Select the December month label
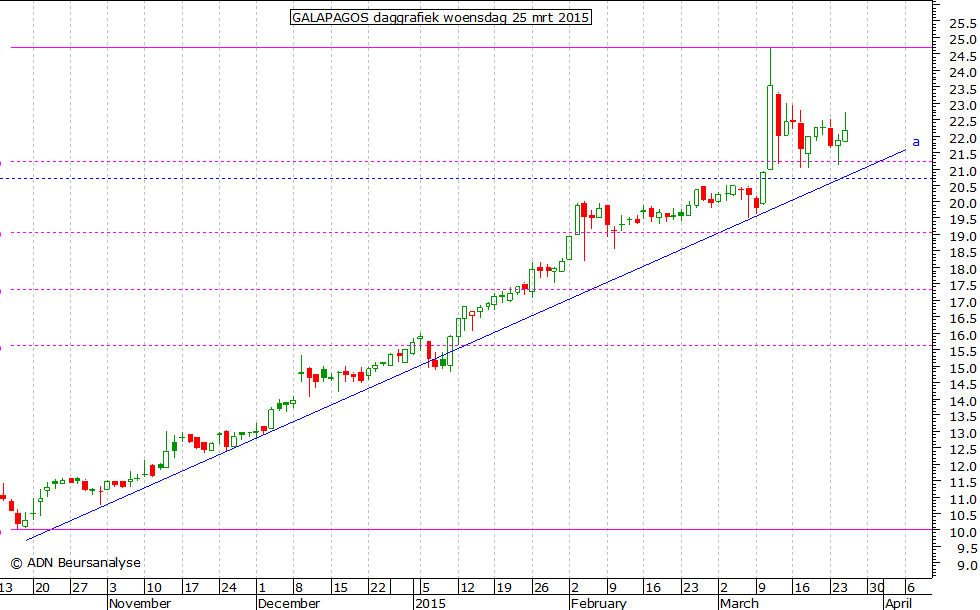980x610 pixels. coord(288,603)
